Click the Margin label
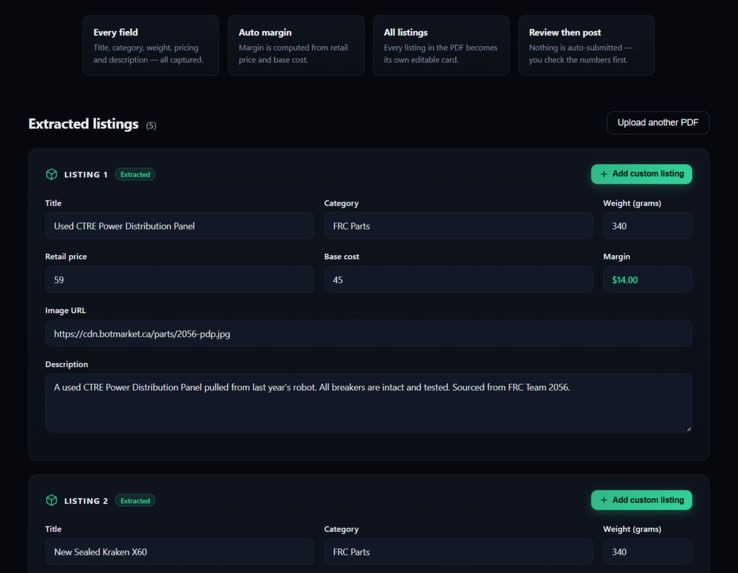 [617, 257]
